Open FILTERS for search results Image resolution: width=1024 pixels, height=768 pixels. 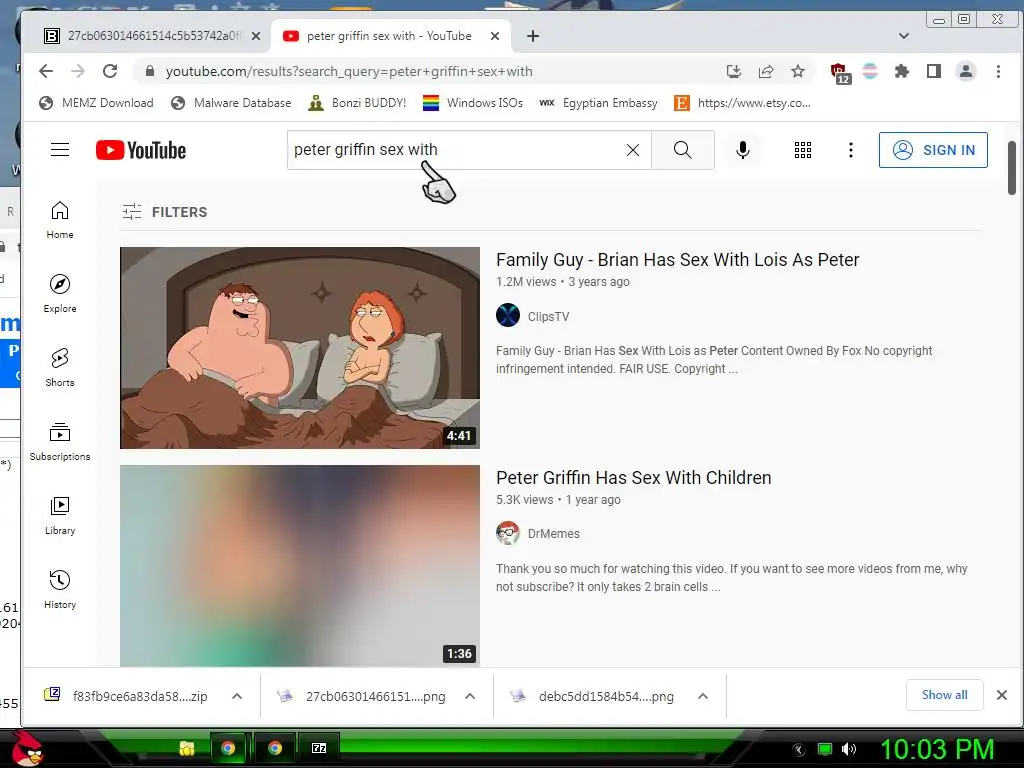pyautogui.click(x=165, y=212)
